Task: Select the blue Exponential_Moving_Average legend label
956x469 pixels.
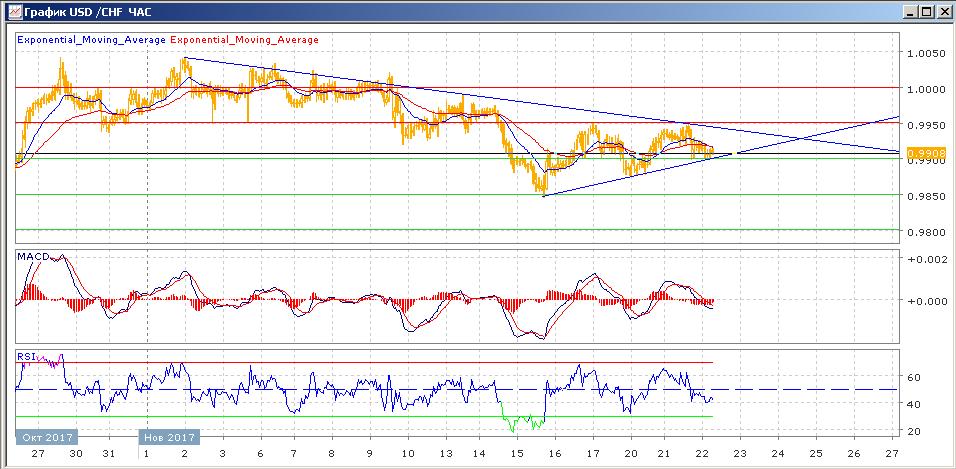Action: [x=91, y=40]
